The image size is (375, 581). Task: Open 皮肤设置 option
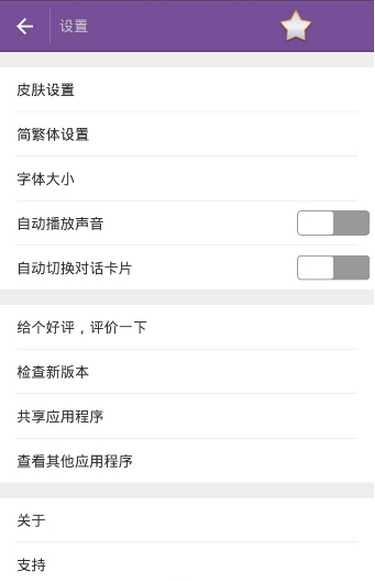click(187, 90)
